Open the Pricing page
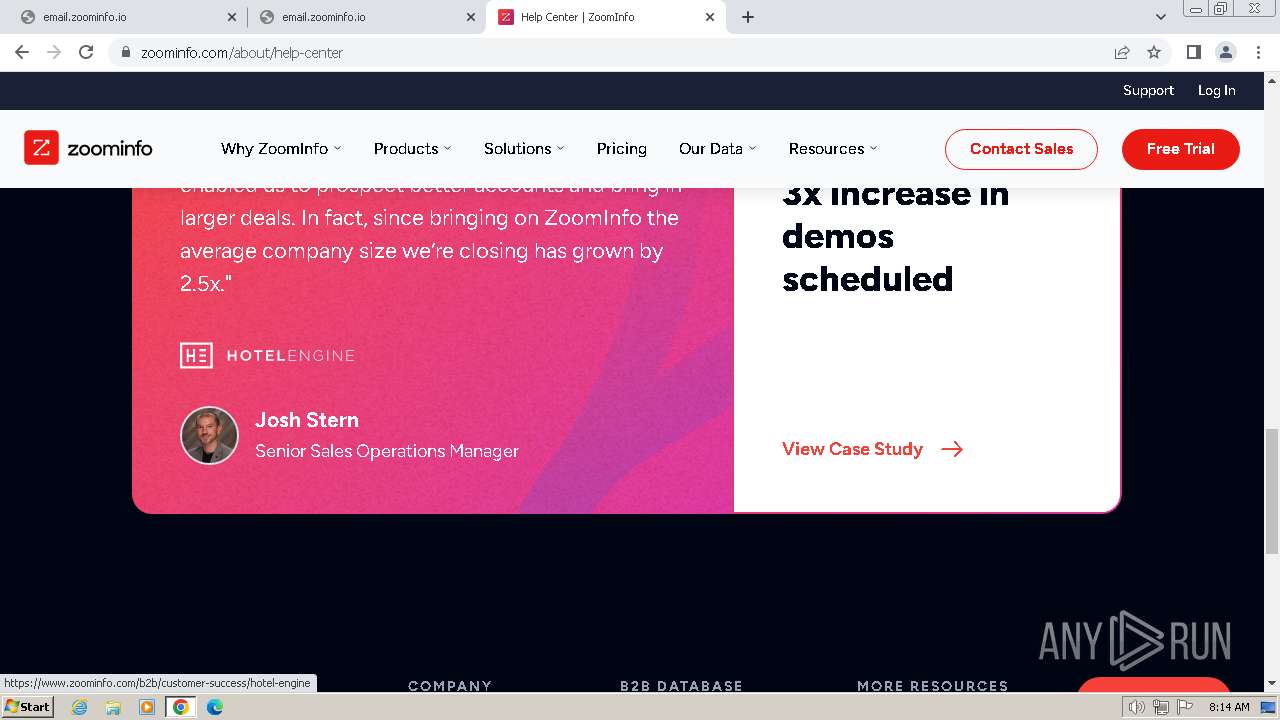 622,148
